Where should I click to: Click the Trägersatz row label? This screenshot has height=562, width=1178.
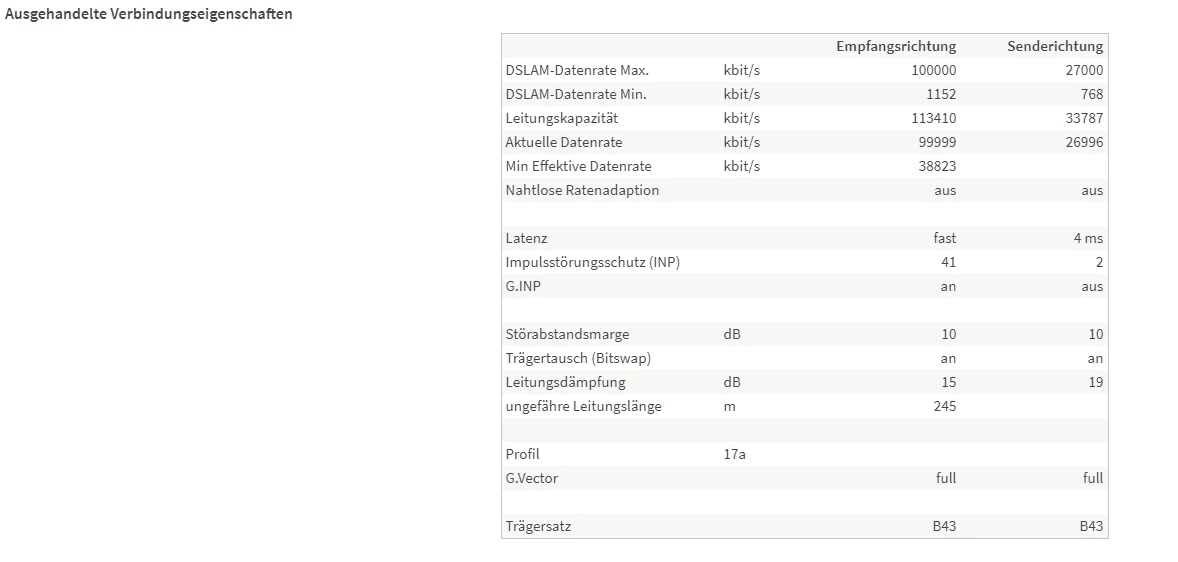538,526
